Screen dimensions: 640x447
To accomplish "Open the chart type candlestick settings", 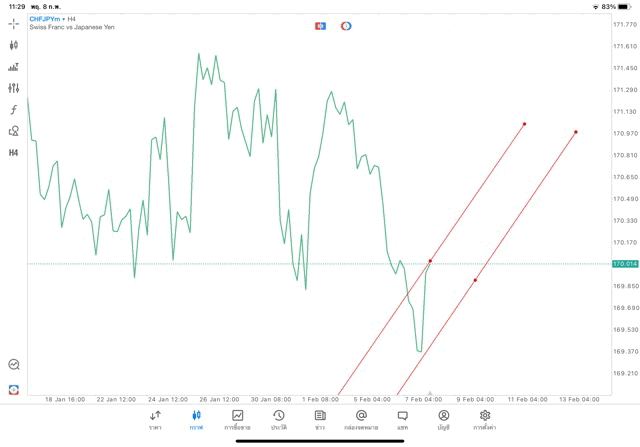I will pos(14,45).
